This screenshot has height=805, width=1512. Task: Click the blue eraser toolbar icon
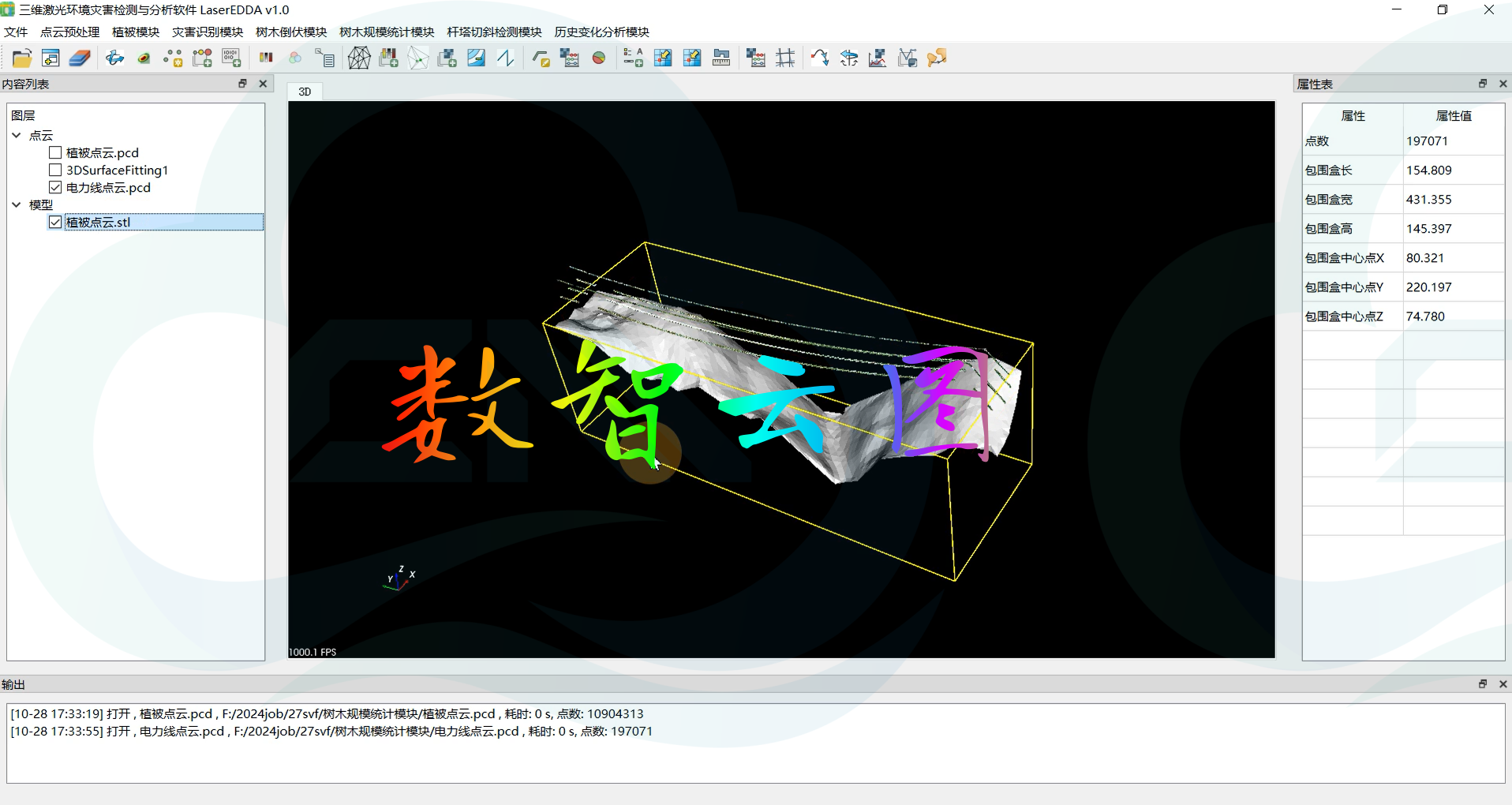coord(80,58)
